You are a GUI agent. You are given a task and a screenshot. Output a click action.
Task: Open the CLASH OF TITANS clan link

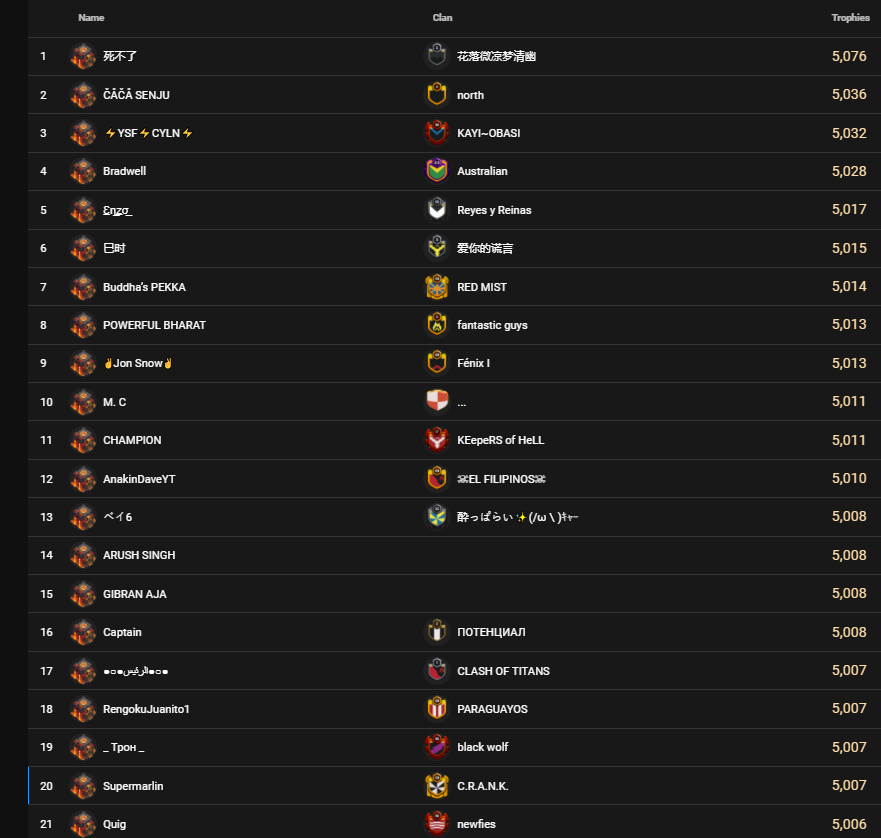(503, 671)
